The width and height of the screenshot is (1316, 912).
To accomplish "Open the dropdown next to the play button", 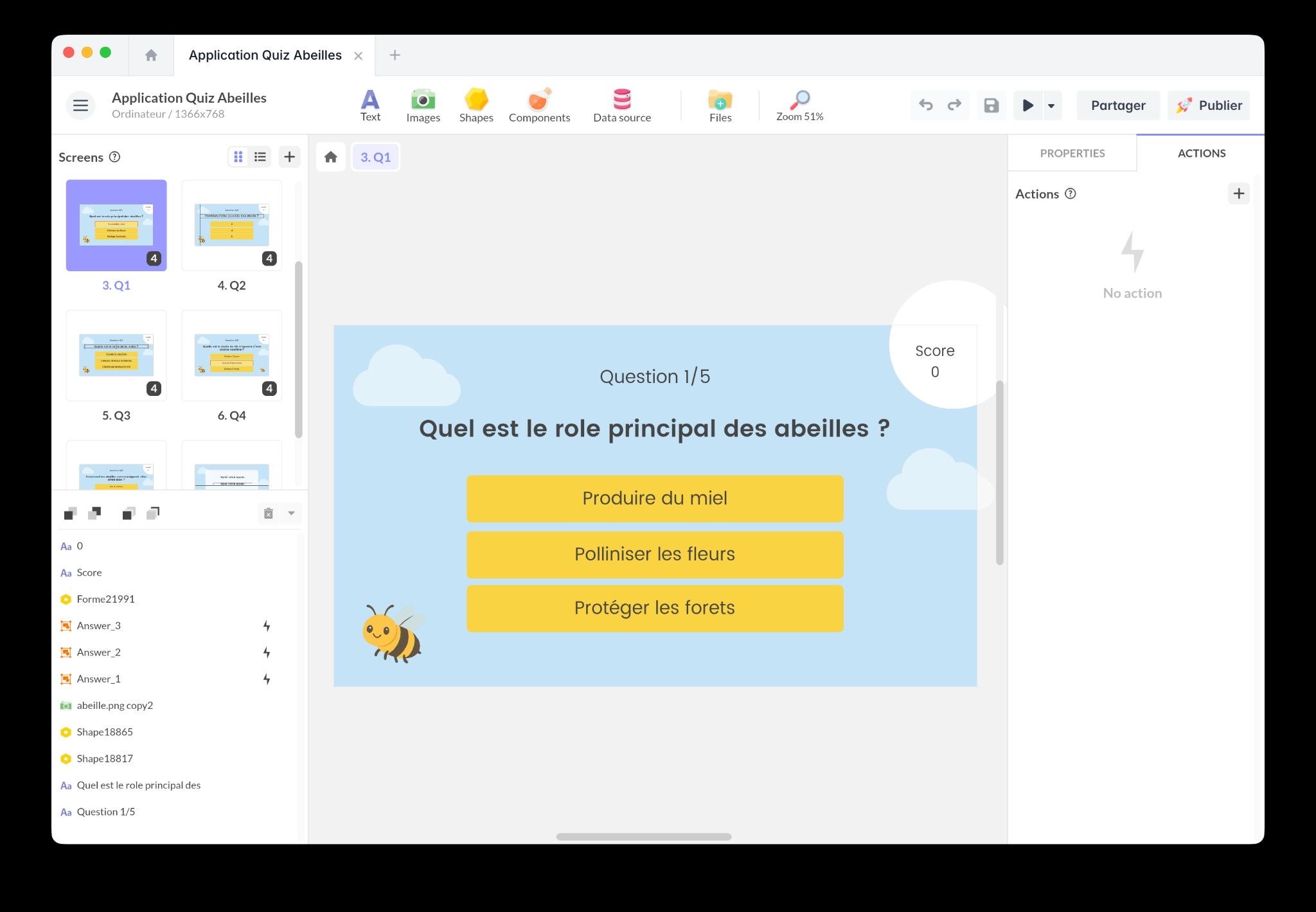I will (x=1051, y=105).
